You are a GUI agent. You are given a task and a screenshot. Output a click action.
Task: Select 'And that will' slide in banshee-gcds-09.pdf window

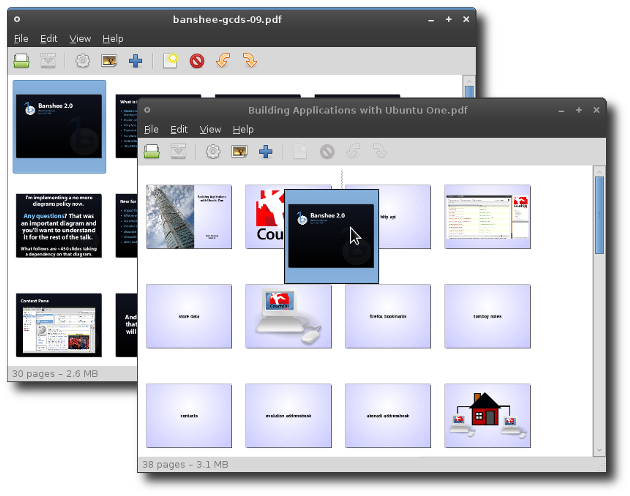(x=127, y=325)
